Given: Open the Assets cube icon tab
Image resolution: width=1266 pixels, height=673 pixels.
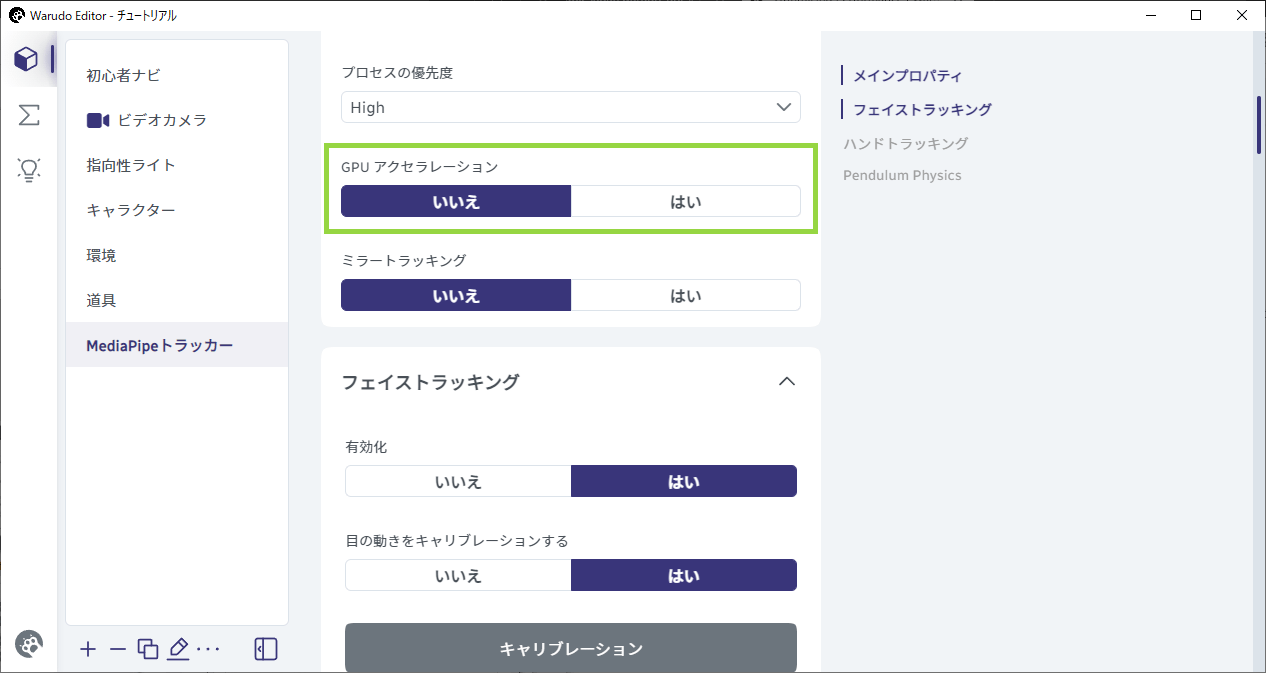Looking at the screenshot, I should (x=27, y=59).
